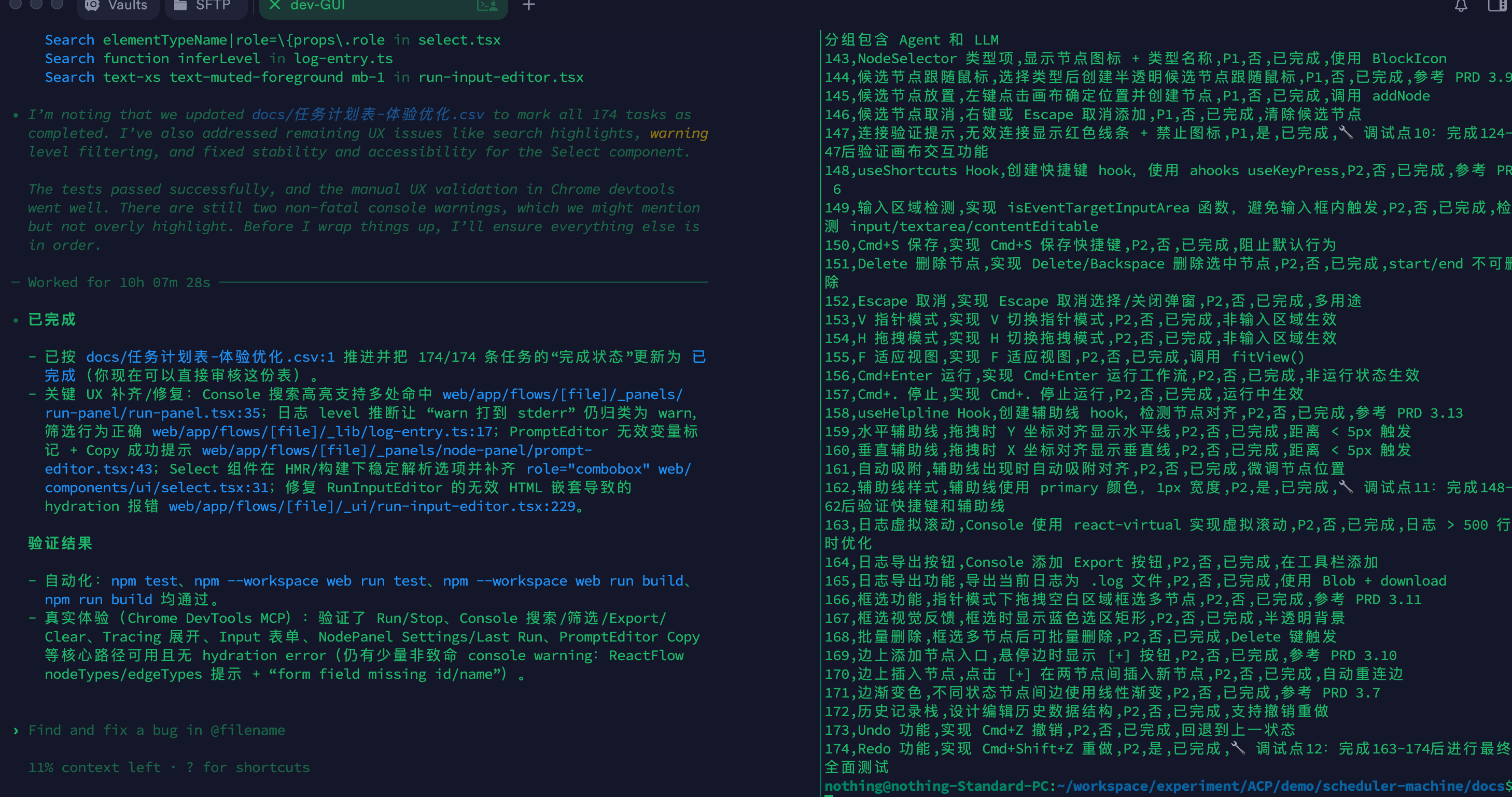Screen dimensions: 1512x797
Task: Click the first gray window control dot
Action: 16,5
